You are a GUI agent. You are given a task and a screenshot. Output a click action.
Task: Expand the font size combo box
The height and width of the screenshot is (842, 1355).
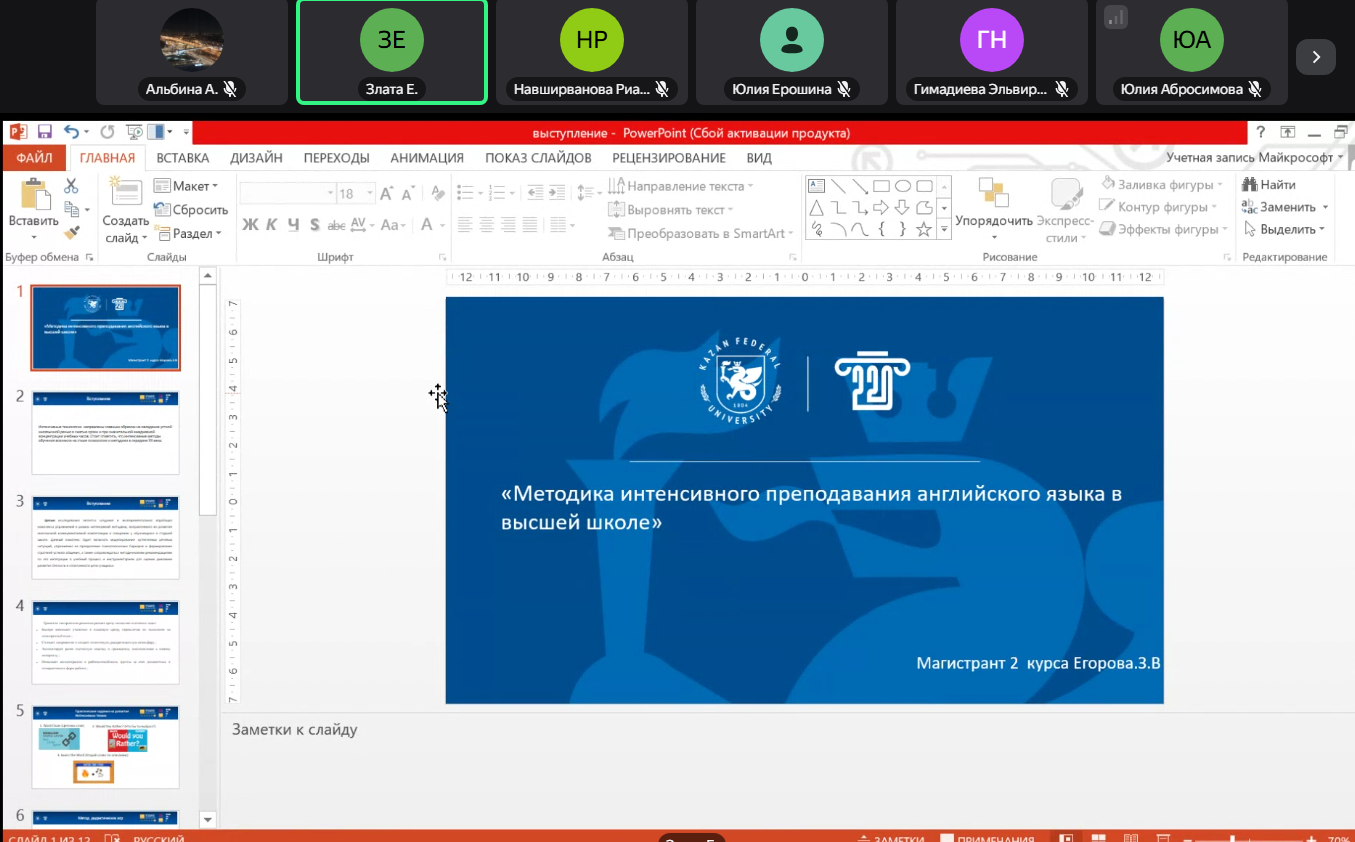coord(370,194)
